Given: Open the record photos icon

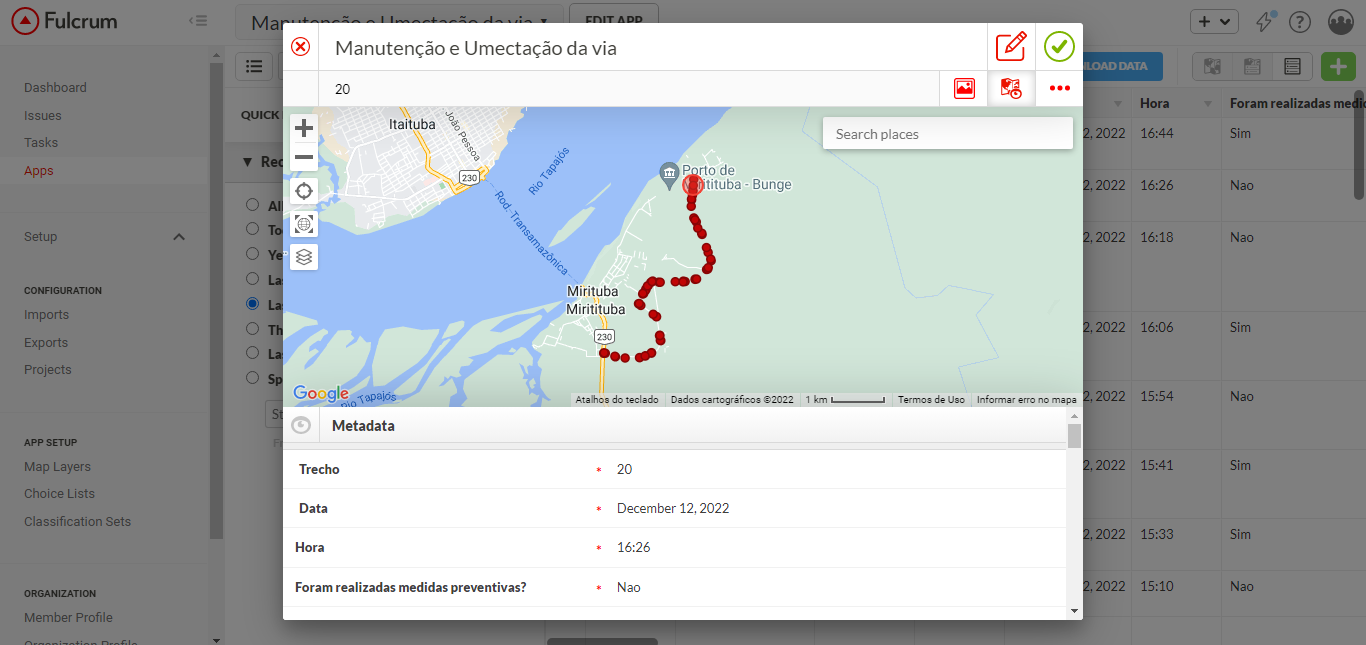Looking at the screenshot, I should (964, 89).
